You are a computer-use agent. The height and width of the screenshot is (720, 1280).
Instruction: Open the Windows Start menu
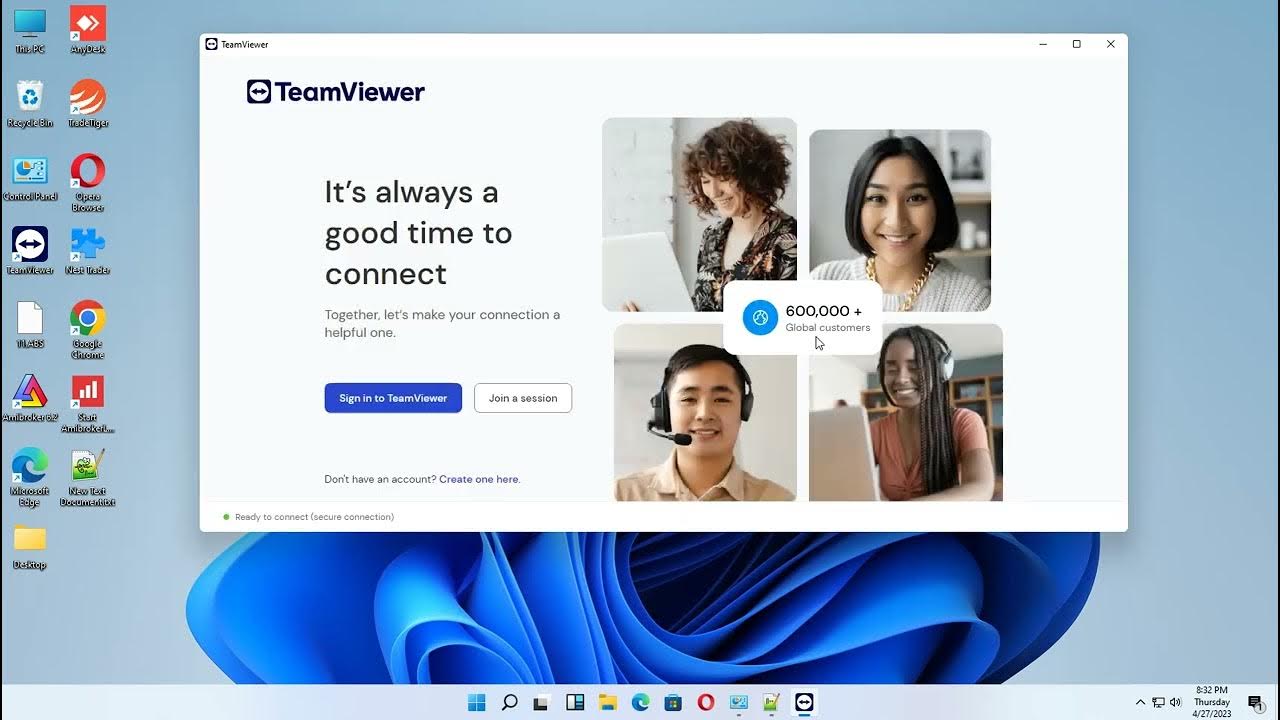point(477,702)
